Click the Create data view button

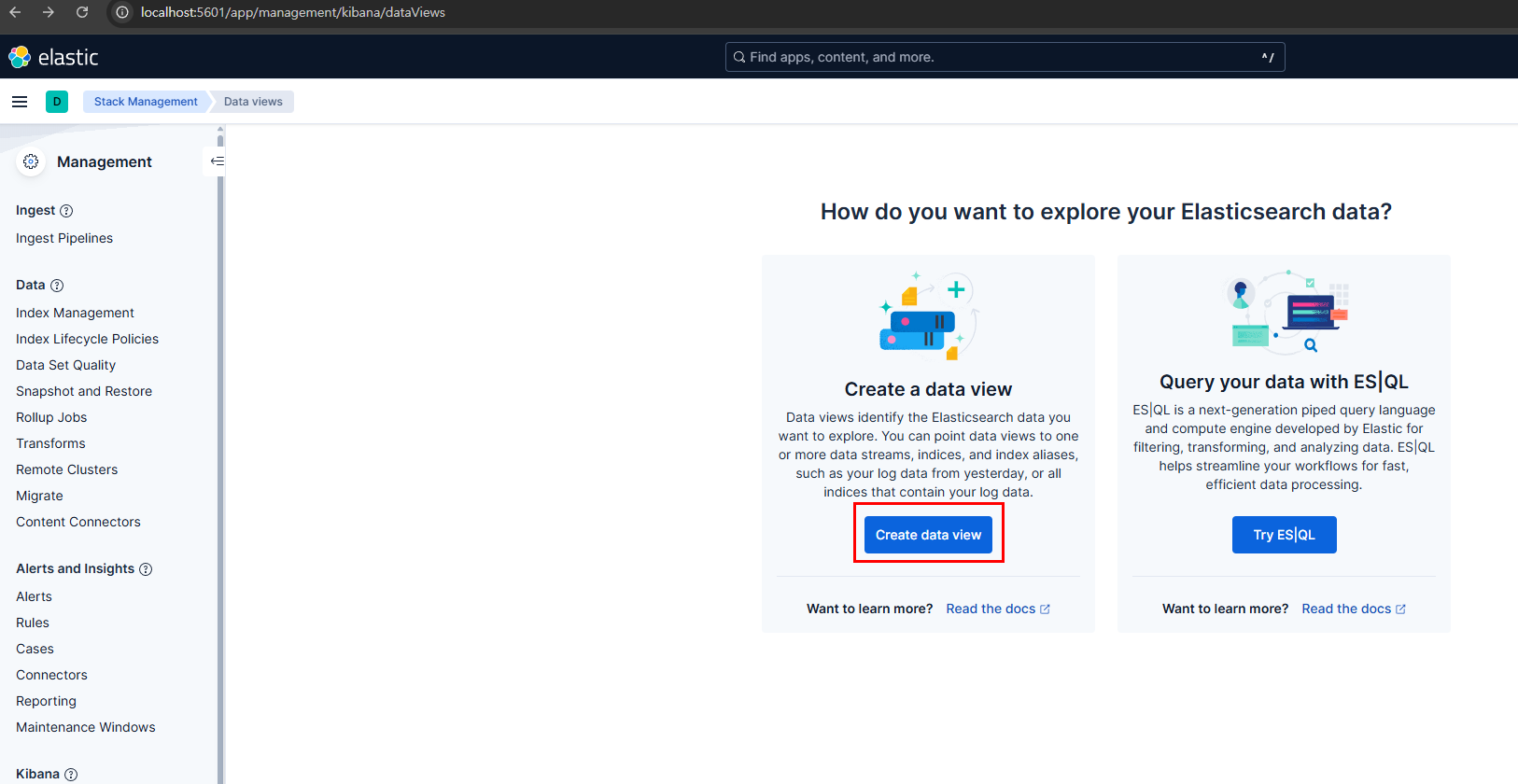coord(928,535)
